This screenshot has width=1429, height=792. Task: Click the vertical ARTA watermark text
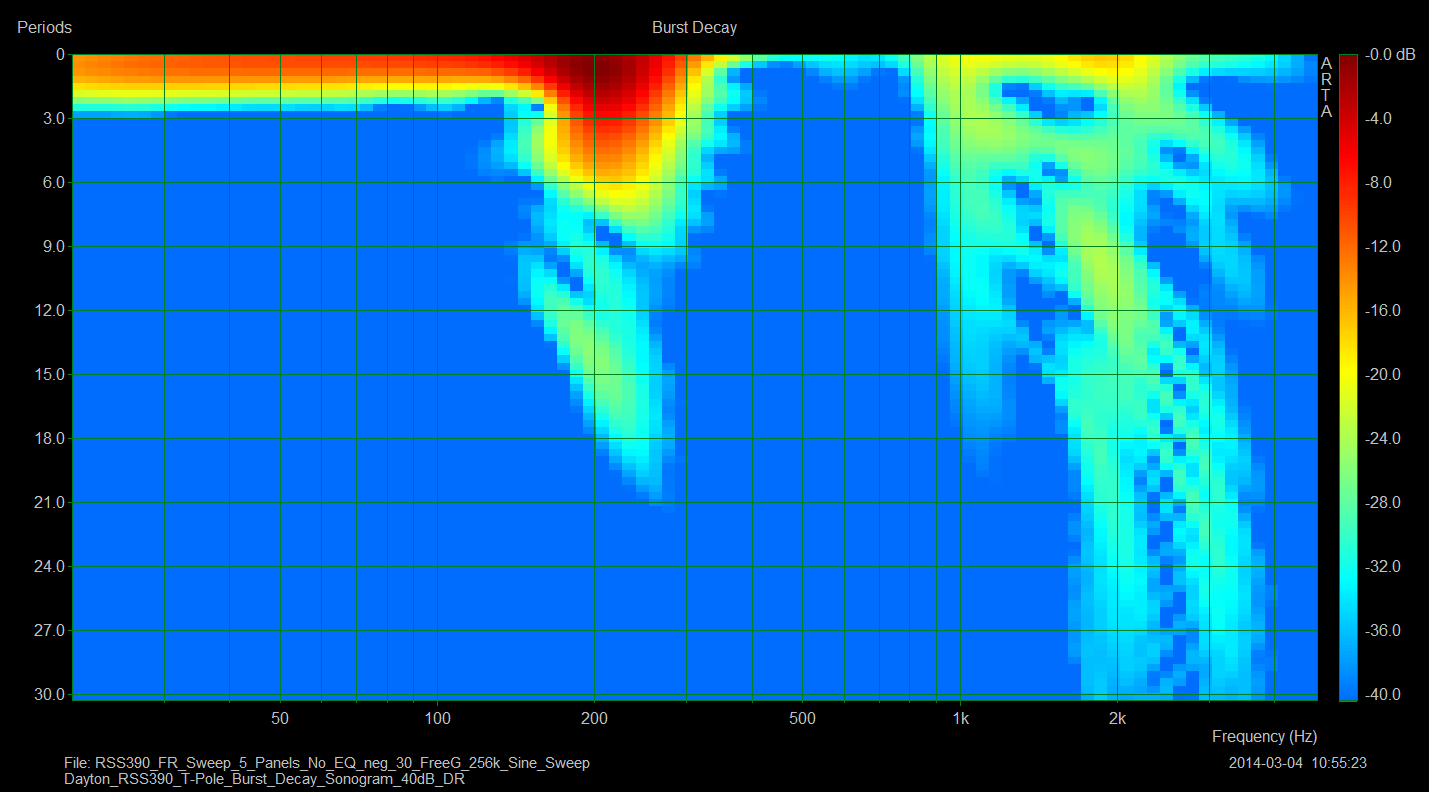click(x=1326, y=87)
